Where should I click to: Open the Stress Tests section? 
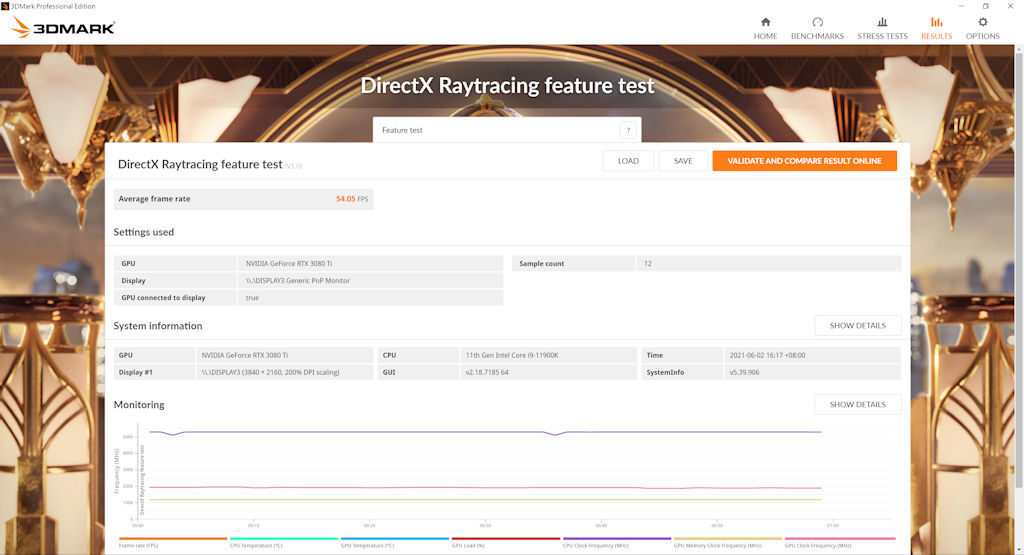tap(882, 29)
